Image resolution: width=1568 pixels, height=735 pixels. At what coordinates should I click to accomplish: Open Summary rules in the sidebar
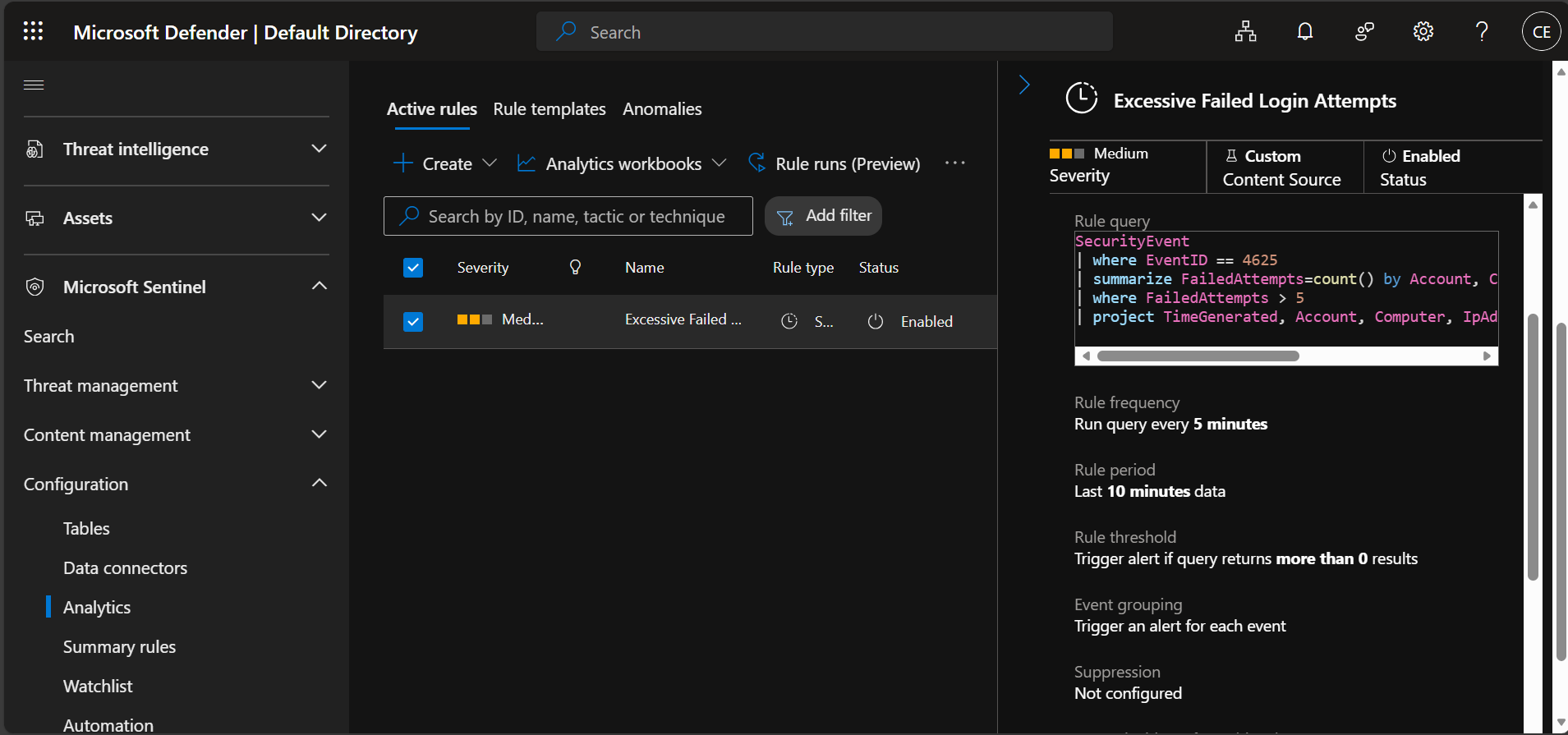(119, 646)
